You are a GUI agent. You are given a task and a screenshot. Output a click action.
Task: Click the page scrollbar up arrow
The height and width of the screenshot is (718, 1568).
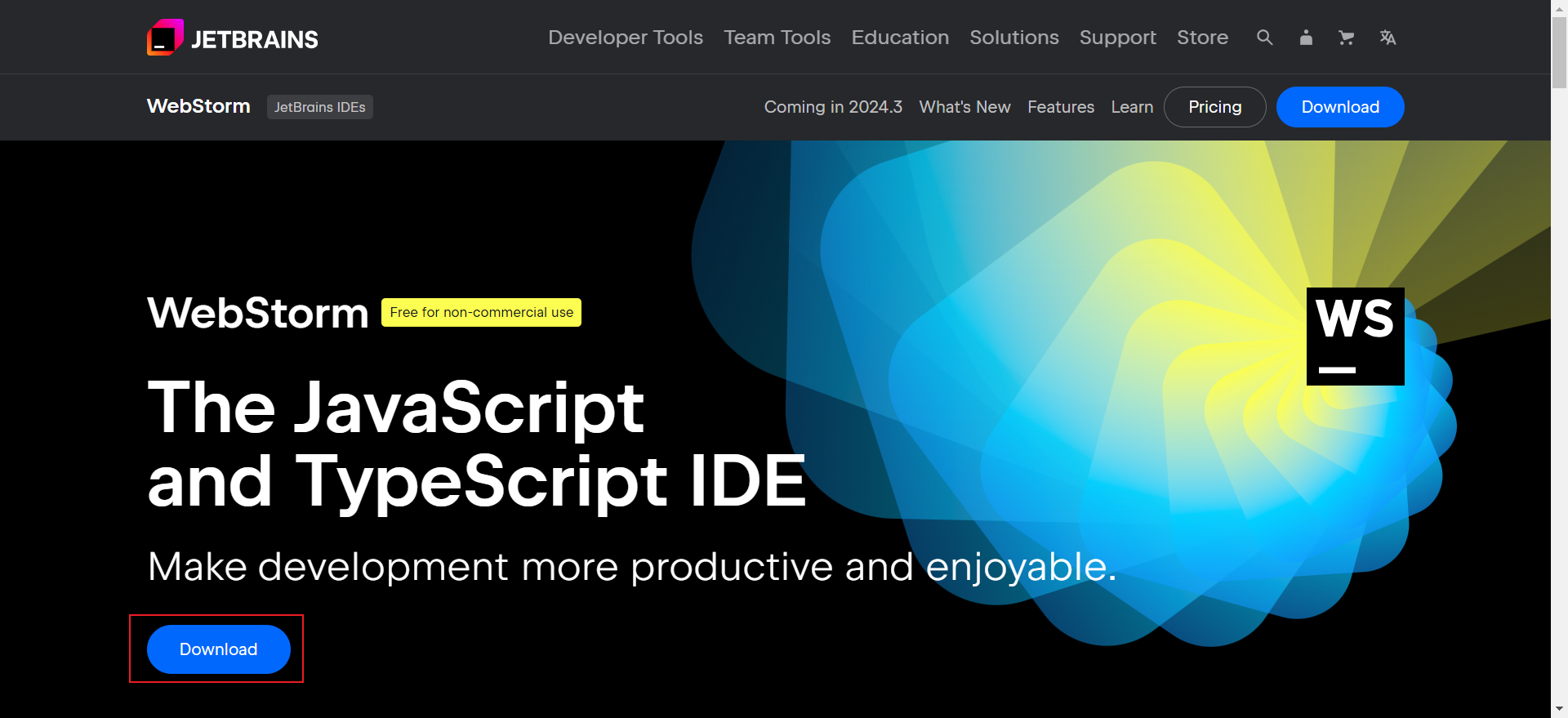pos(1559,8)
